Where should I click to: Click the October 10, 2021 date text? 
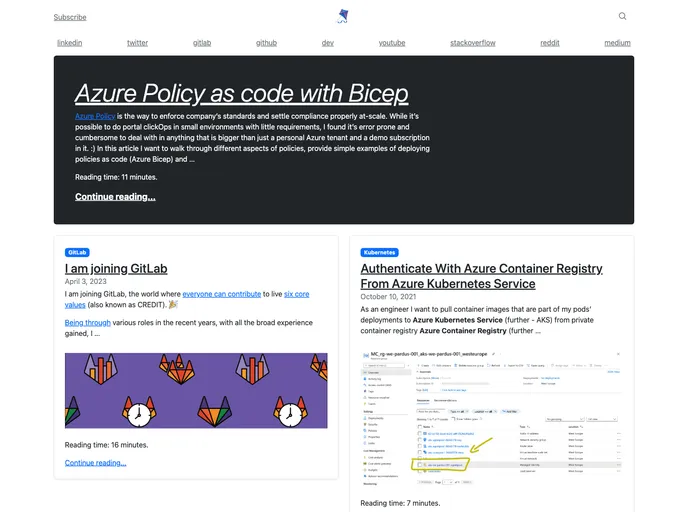pos(388,297)
